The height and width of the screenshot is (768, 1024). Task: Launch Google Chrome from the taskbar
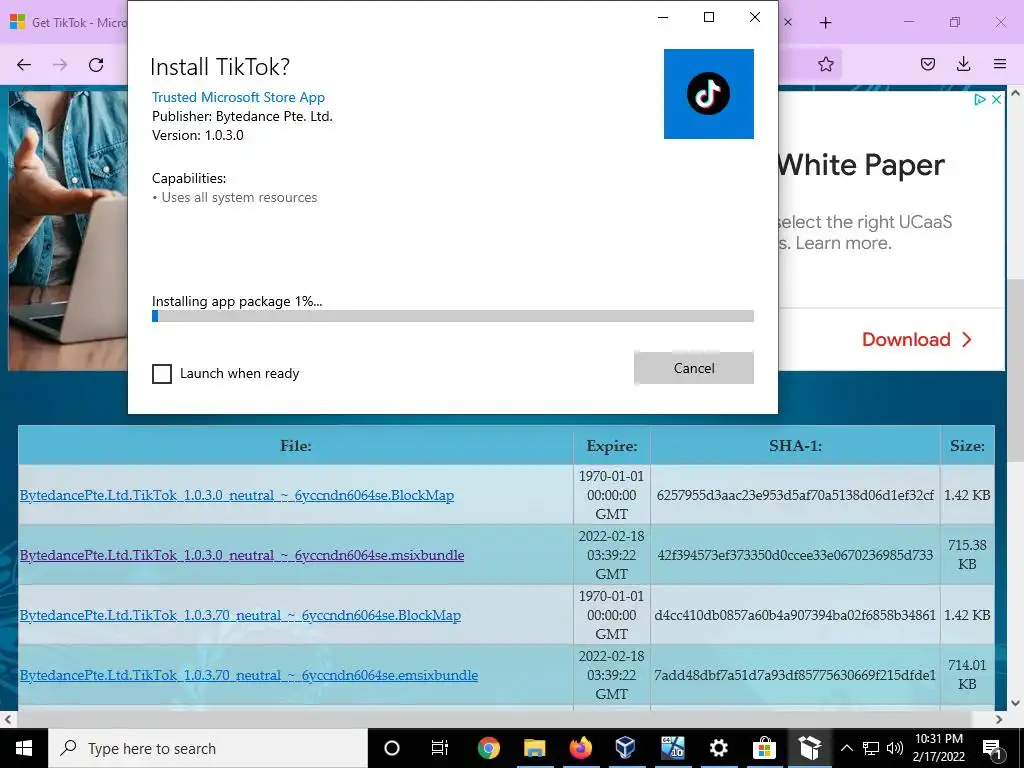click(x=488, y=748)
